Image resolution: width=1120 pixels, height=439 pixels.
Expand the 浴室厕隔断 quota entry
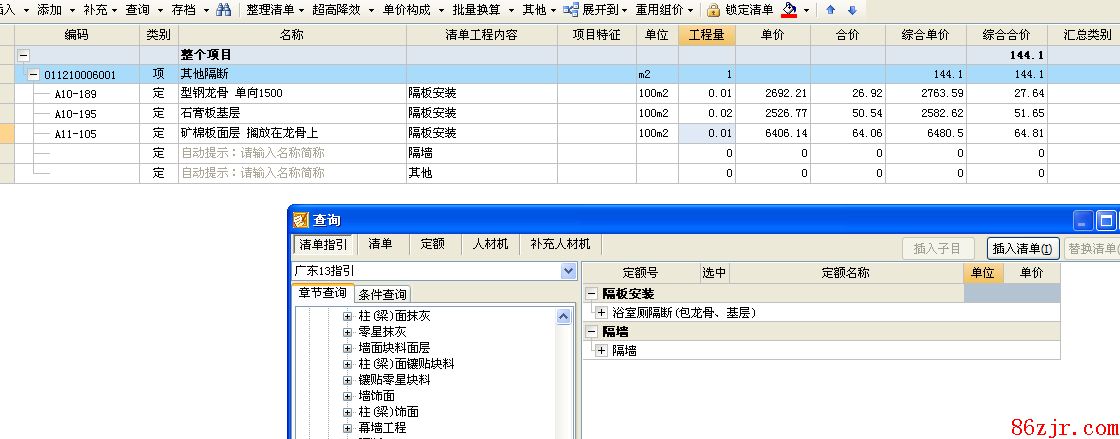(x=601, y=313)
